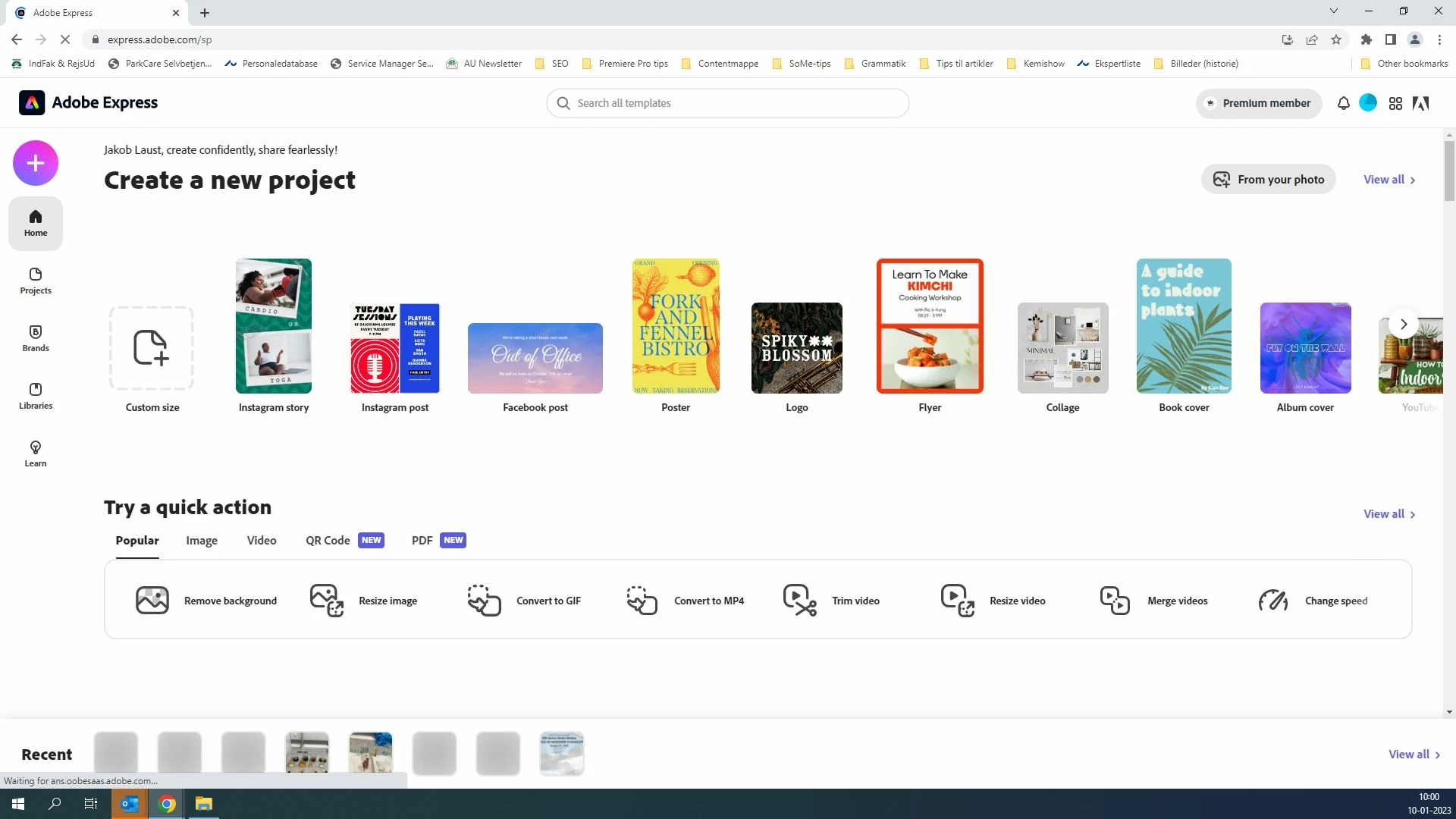Click the Convert to GIF action
This screenshot has width=1456, height=819.
pos(524,601)
